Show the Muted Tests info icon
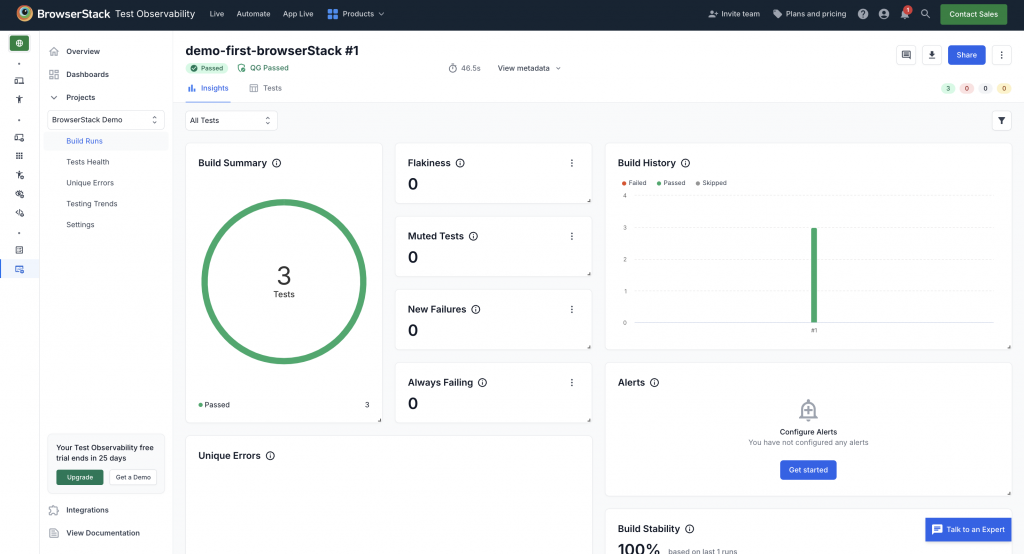Image resolution: width=1024 pixels, height=554 pixels. pos(473,236)
